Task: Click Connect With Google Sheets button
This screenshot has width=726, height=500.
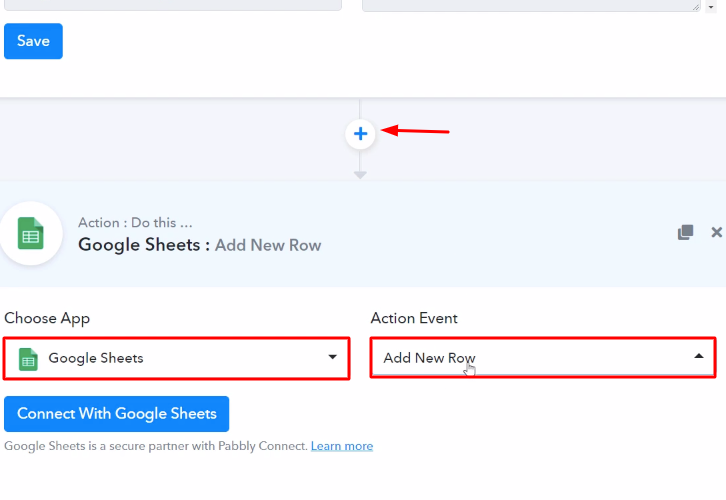Action: coord(117,414)
